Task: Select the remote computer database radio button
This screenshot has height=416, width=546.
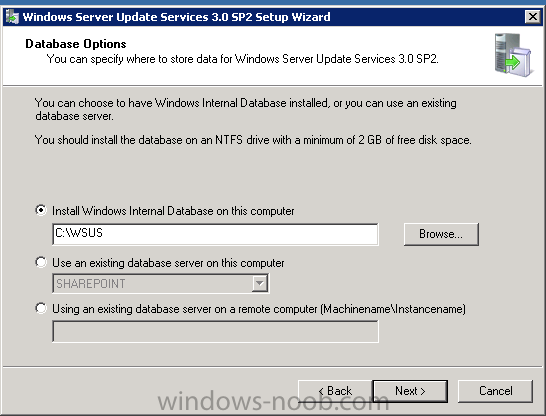Action: click(41, 308)
